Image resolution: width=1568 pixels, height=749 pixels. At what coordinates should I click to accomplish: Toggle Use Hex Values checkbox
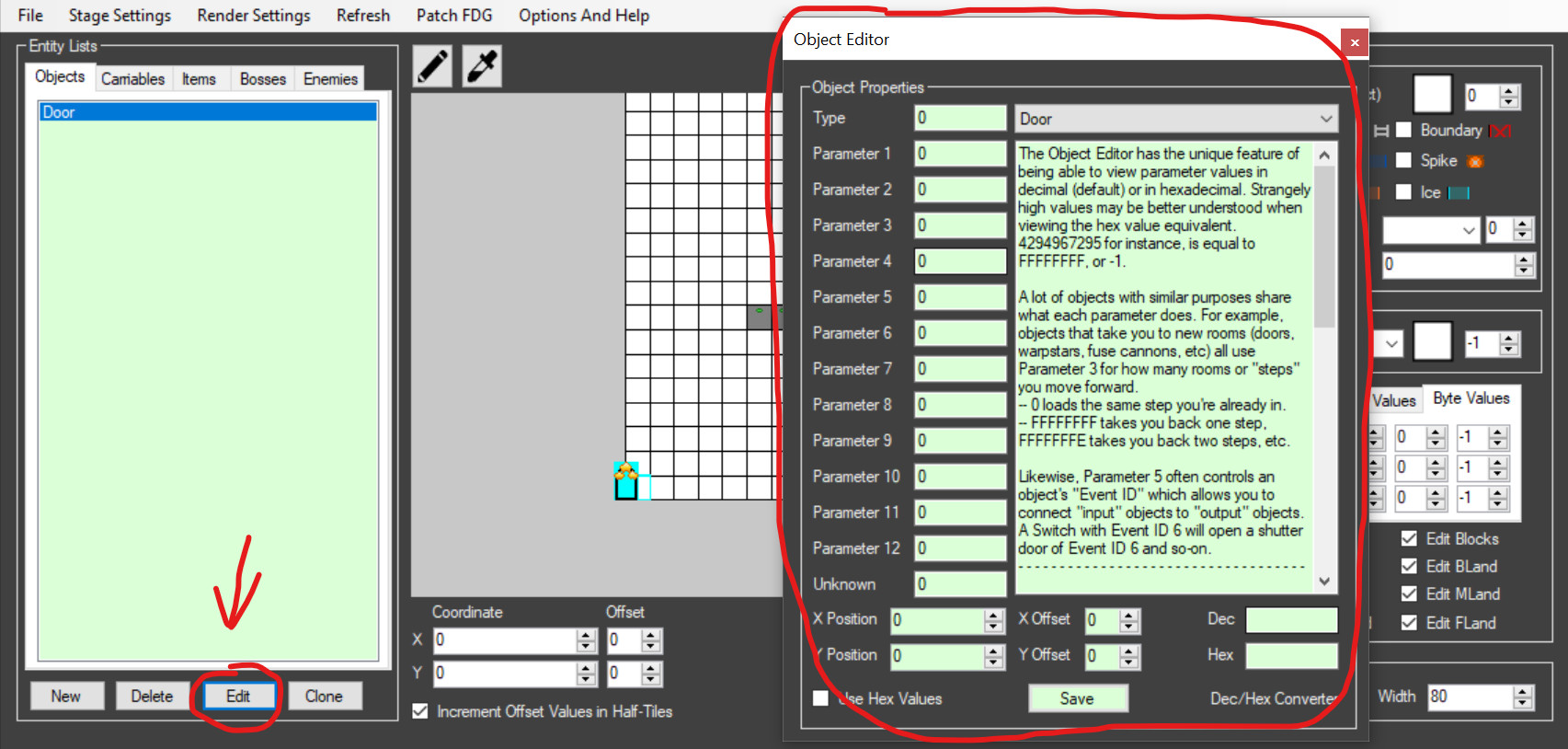[x=821, y=698]
